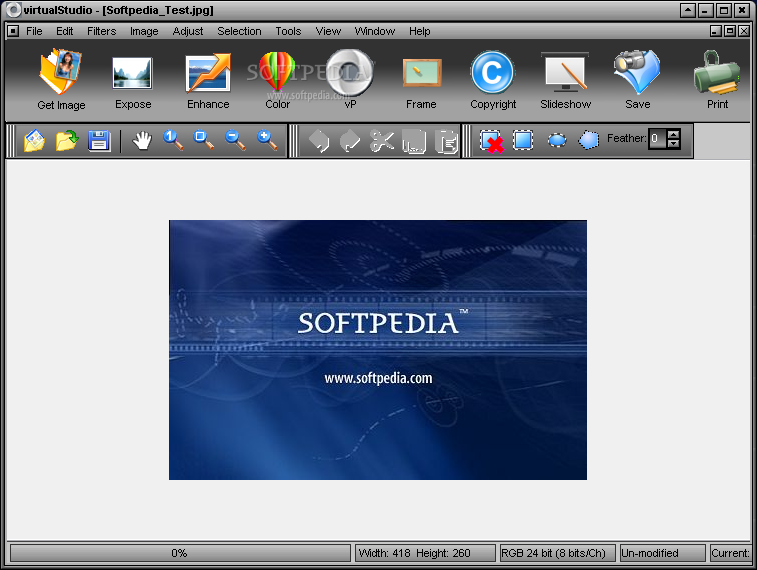The width and height of the screenshot is (757, 570).
Task: Roll up the virtualStudio window
Action: pos(687,10)
